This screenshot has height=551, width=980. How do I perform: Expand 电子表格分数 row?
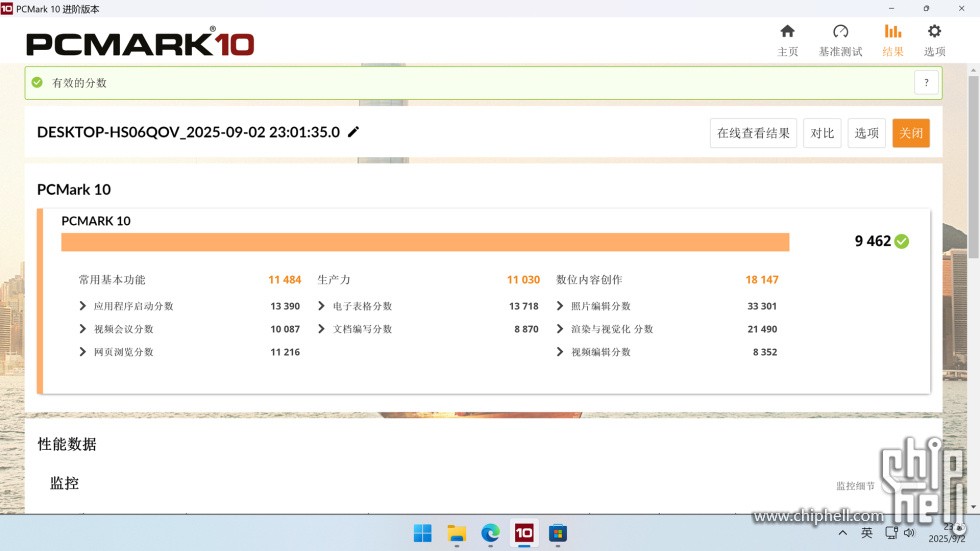[x=322, y=306]
